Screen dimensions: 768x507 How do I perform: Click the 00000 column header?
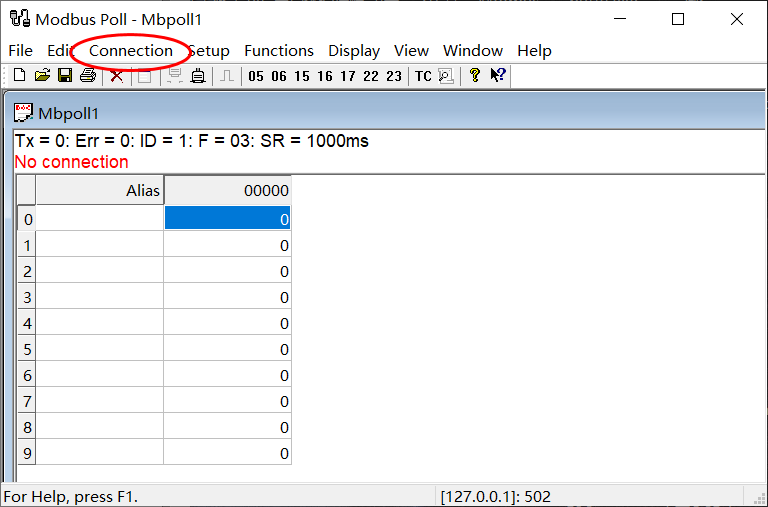tap(227, 190)
